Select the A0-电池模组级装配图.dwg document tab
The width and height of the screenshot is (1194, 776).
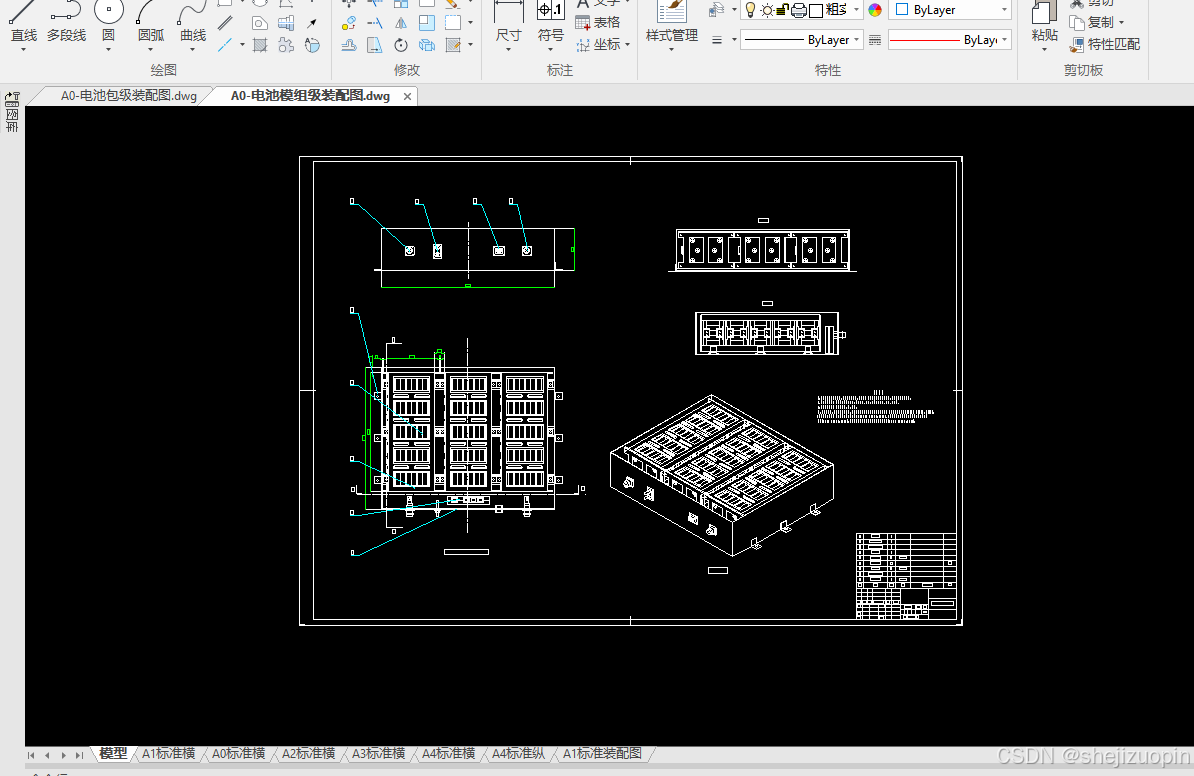pyautogui.click(x=310, y=96)
